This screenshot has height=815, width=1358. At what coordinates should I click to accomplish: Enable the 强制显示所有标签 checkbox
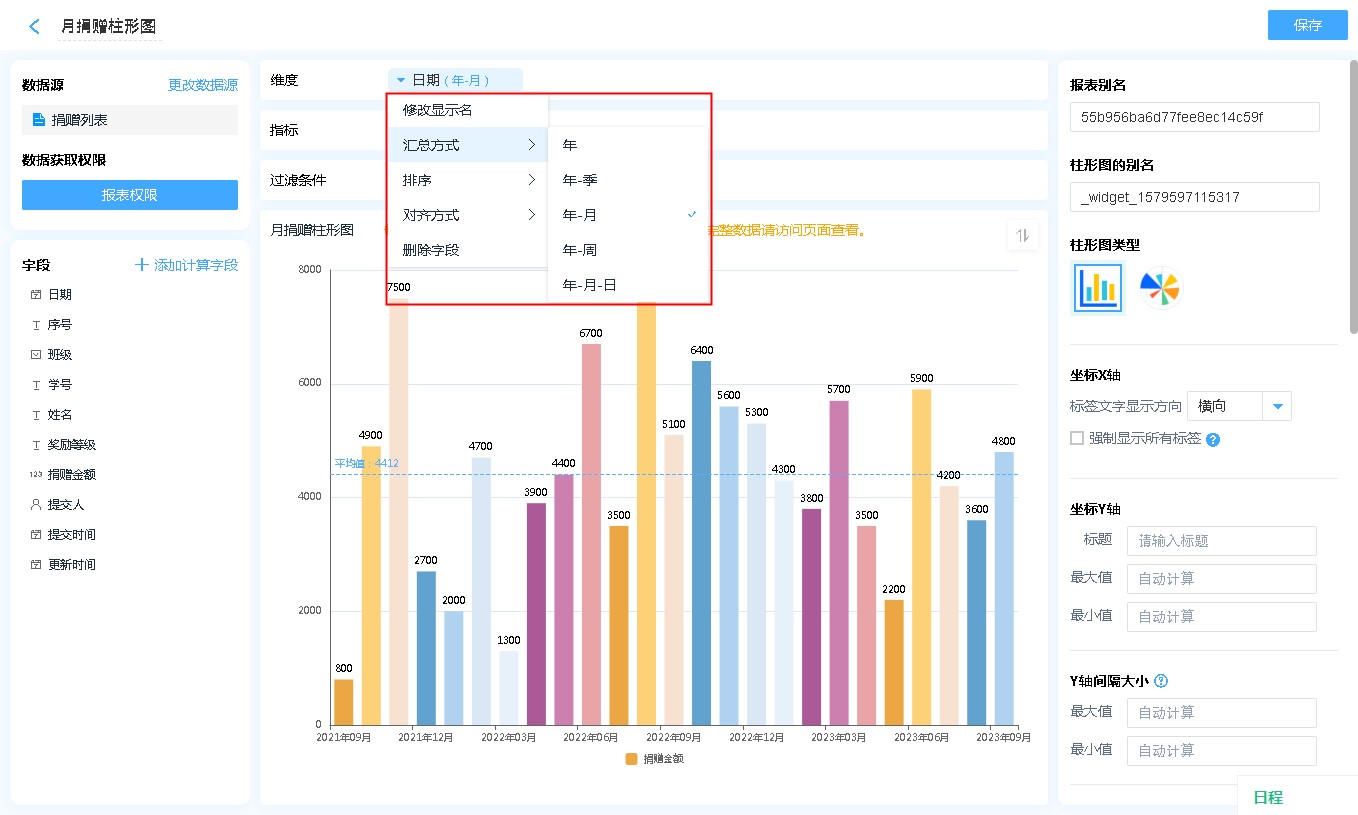tap(1077, 438)
